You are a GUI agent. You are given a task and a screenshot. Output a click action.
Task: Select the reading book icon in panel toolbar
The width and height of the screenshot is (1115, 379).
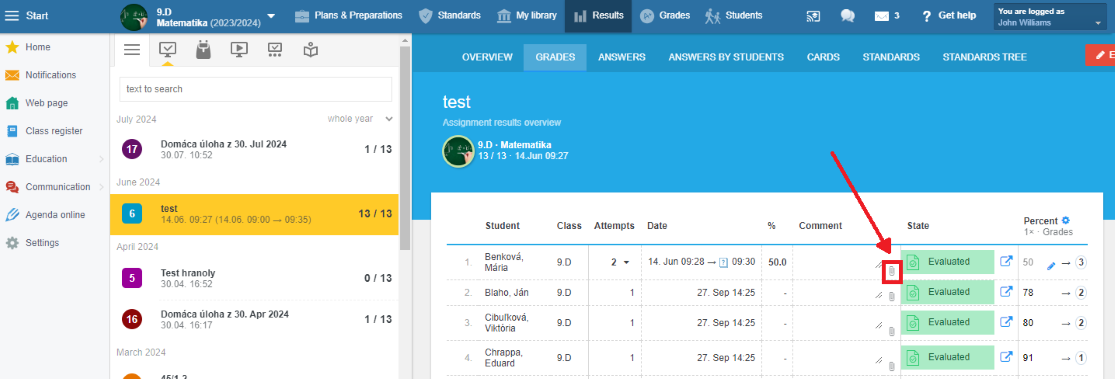point(310,49)
